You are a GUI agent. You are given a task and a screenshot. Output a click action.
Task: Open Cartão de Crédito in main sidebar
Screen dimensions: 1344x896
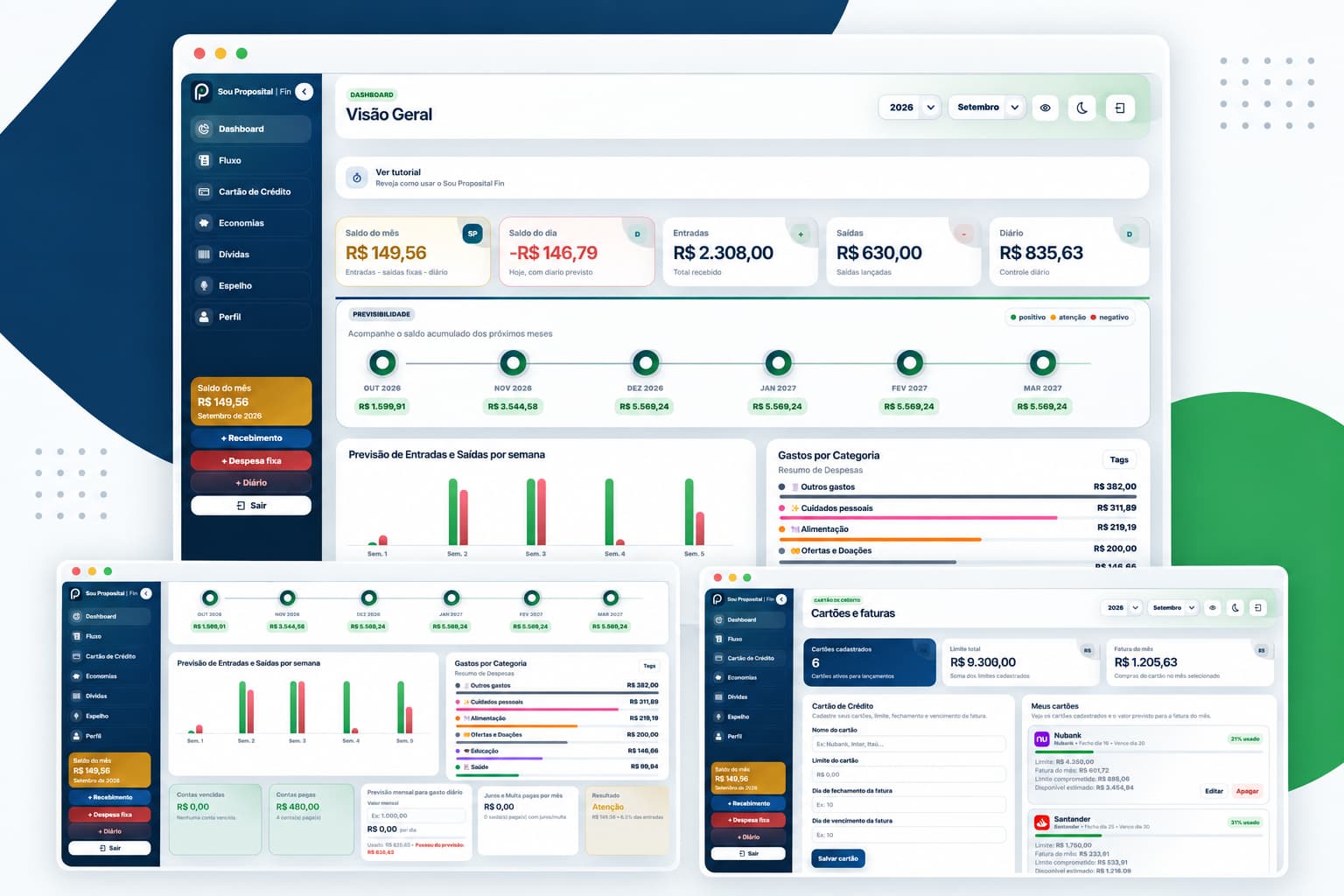pyautogui.click(x=250, y=192)
